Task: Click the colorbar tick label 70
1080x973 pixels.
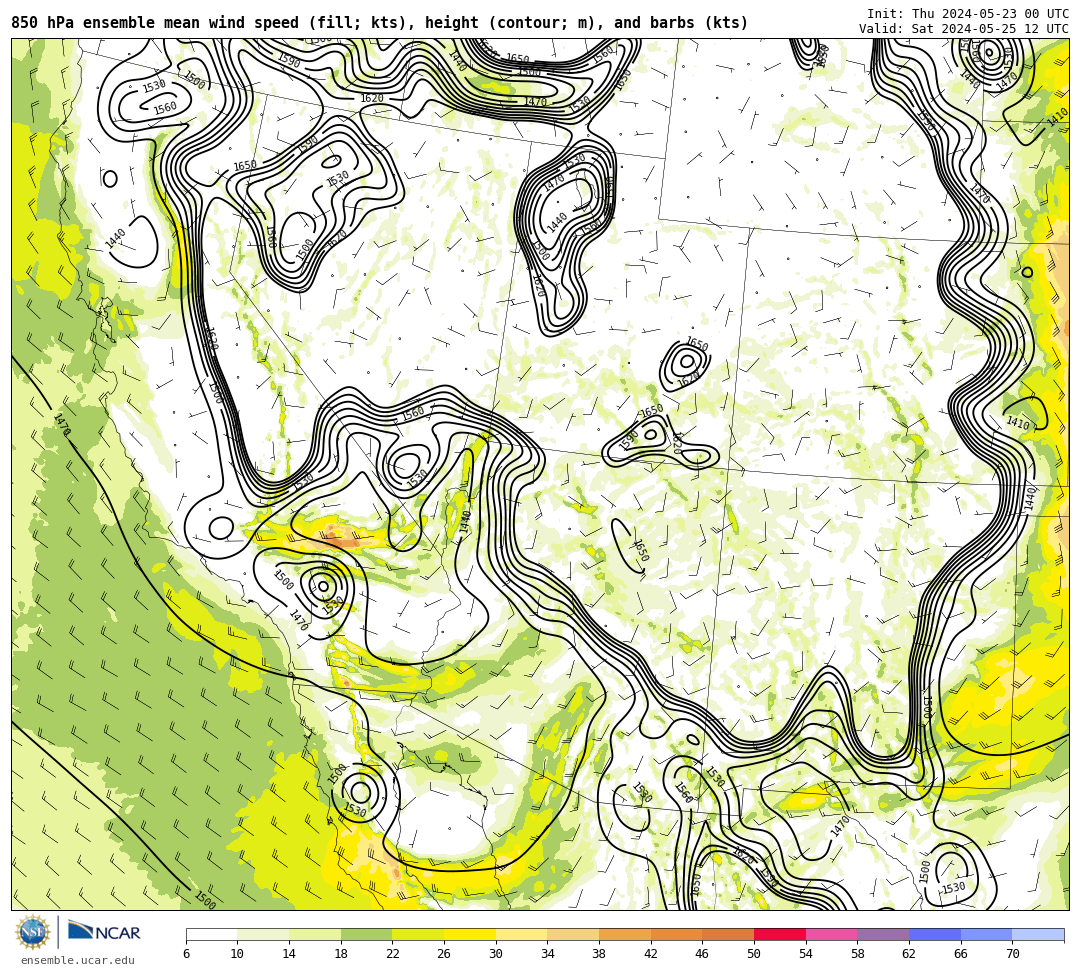Action: pyautogui.click(x=1012, y=954)
